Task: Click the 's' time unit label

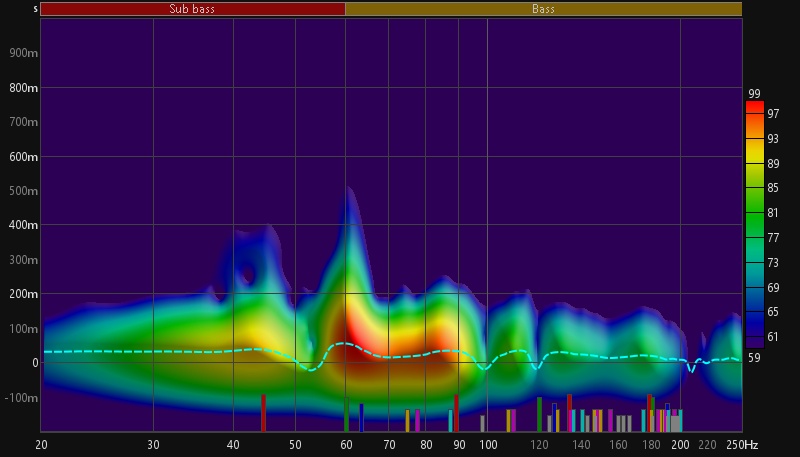Action: pos(36,9)
